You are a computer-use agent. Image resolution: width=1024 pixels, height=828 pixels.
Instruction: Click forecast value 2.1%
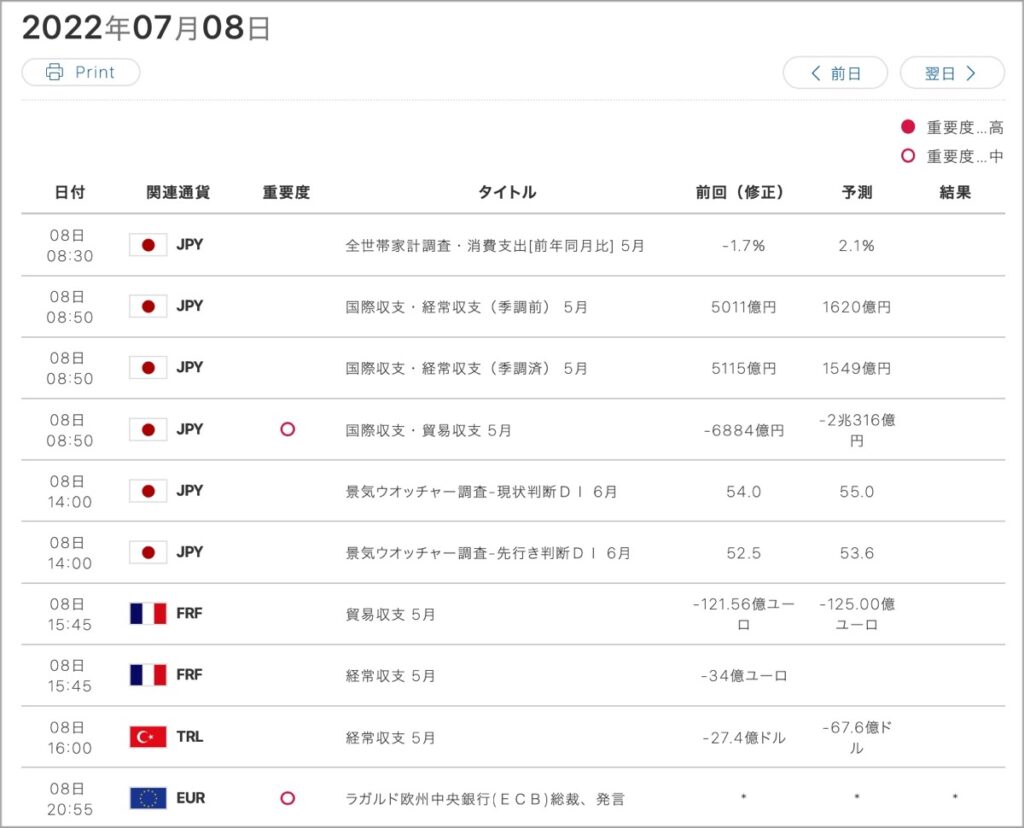click(856, 246)
